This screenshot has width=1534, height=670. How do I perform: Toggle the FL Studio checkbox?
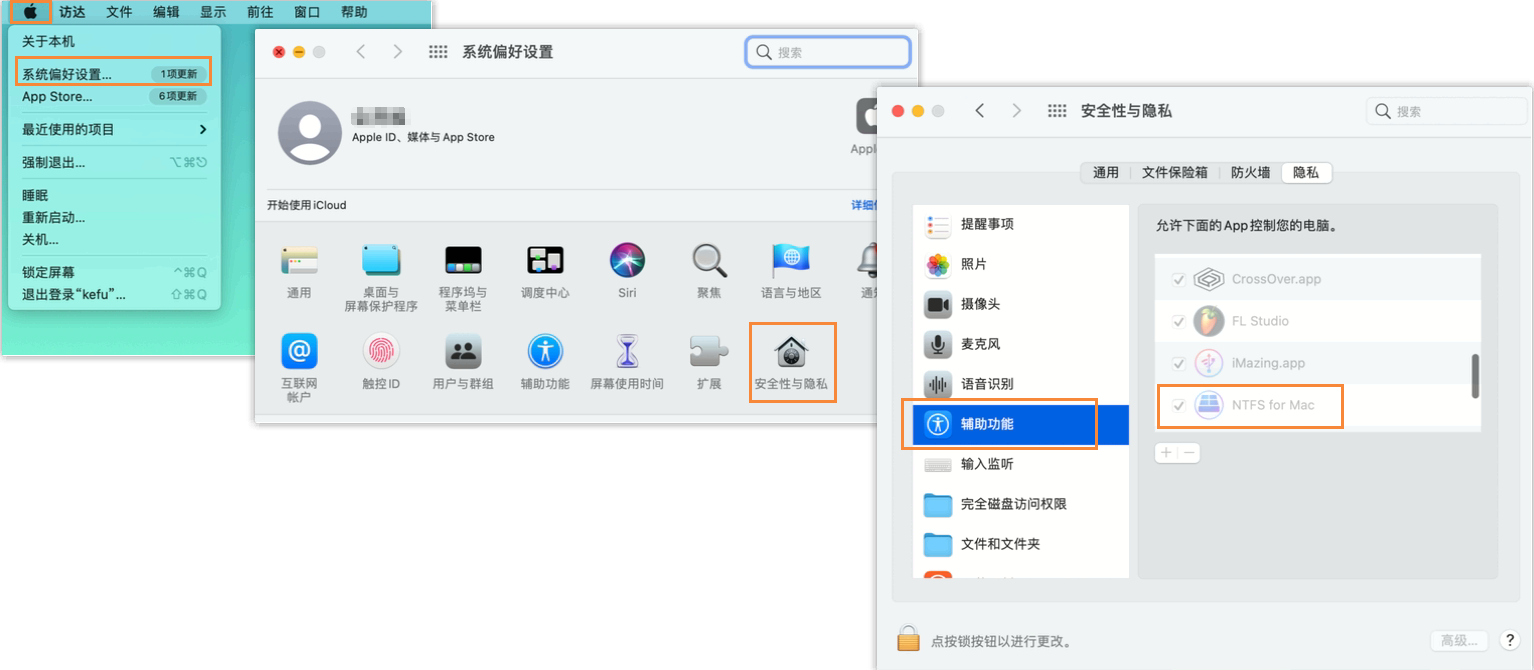(1179, 321)
